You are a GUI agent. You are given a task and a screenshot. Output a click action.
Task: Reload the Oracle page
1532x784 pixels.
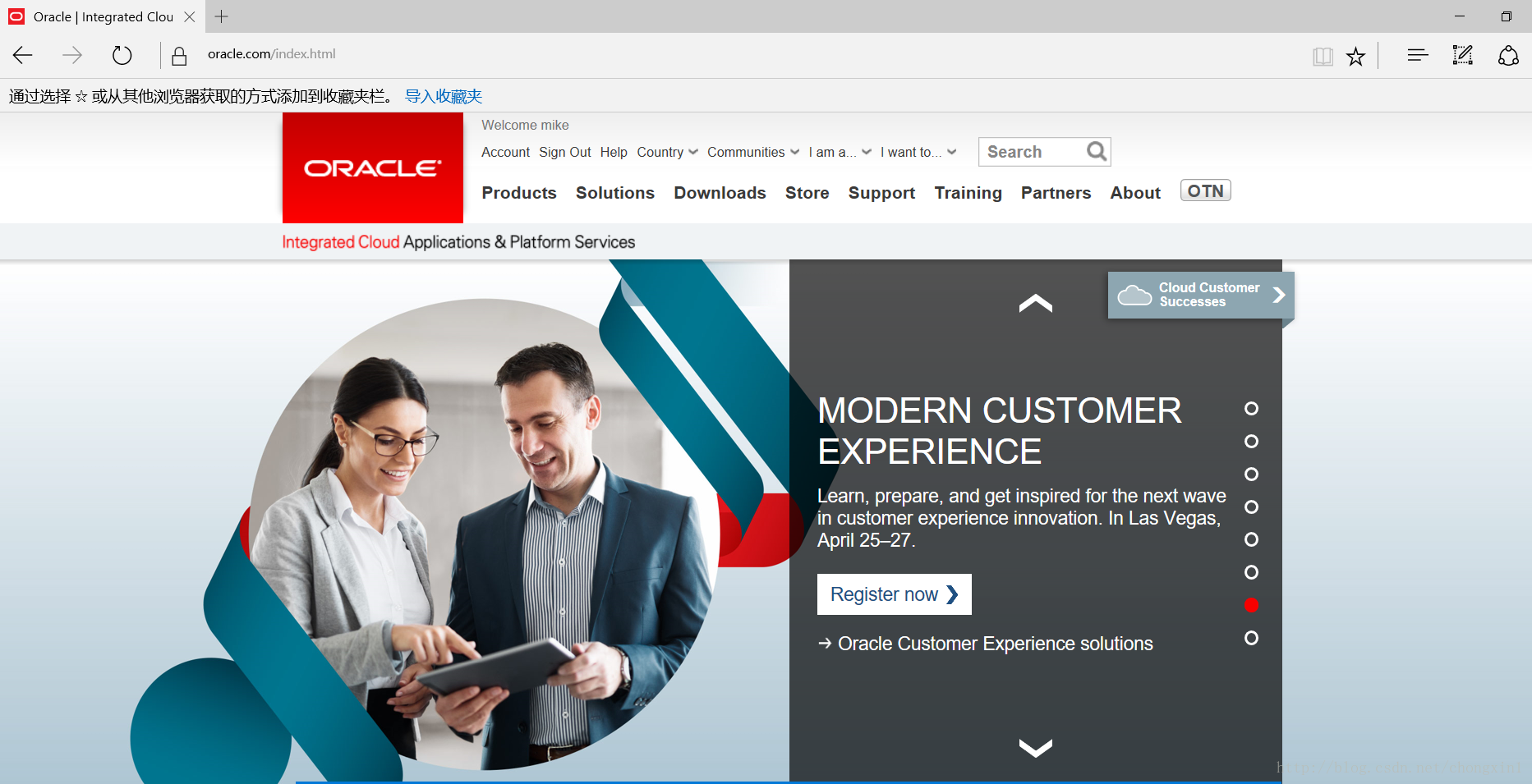coord(122,55)
